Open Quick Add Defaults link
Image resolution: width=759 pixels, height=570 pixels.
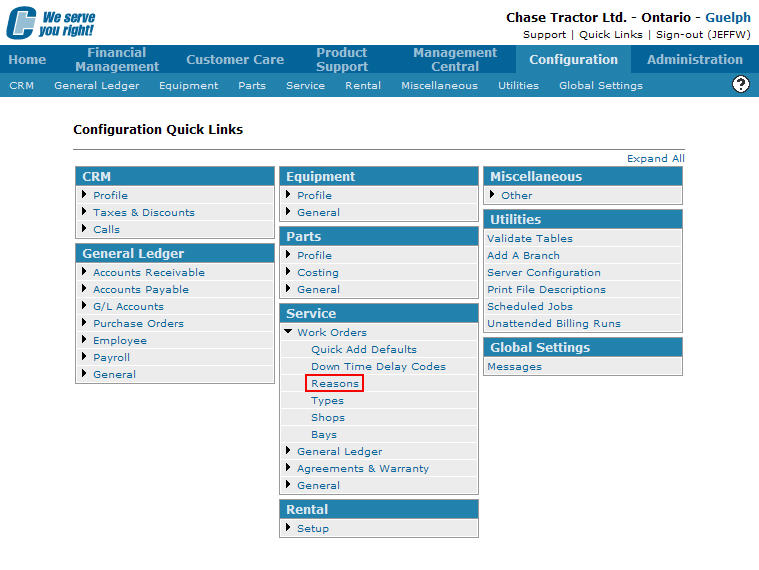[364, 349]
